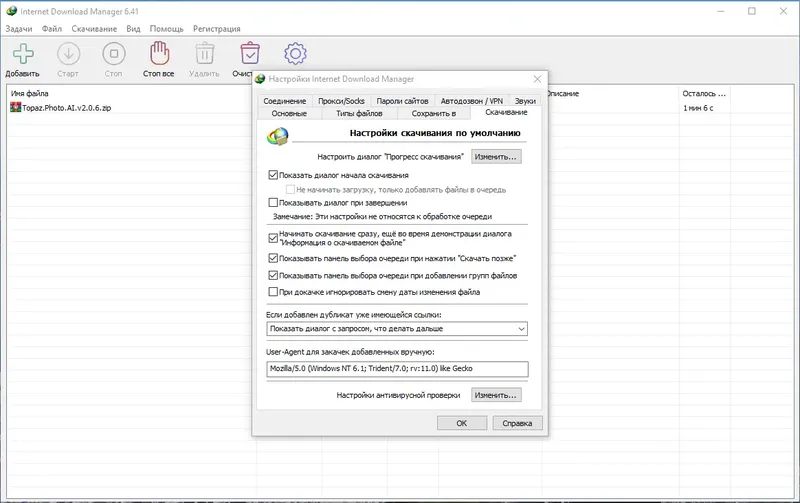Toggle Не начинать загрузку checkbox
This screenshot has height=503, width=800.
click(x=290, y=189)
